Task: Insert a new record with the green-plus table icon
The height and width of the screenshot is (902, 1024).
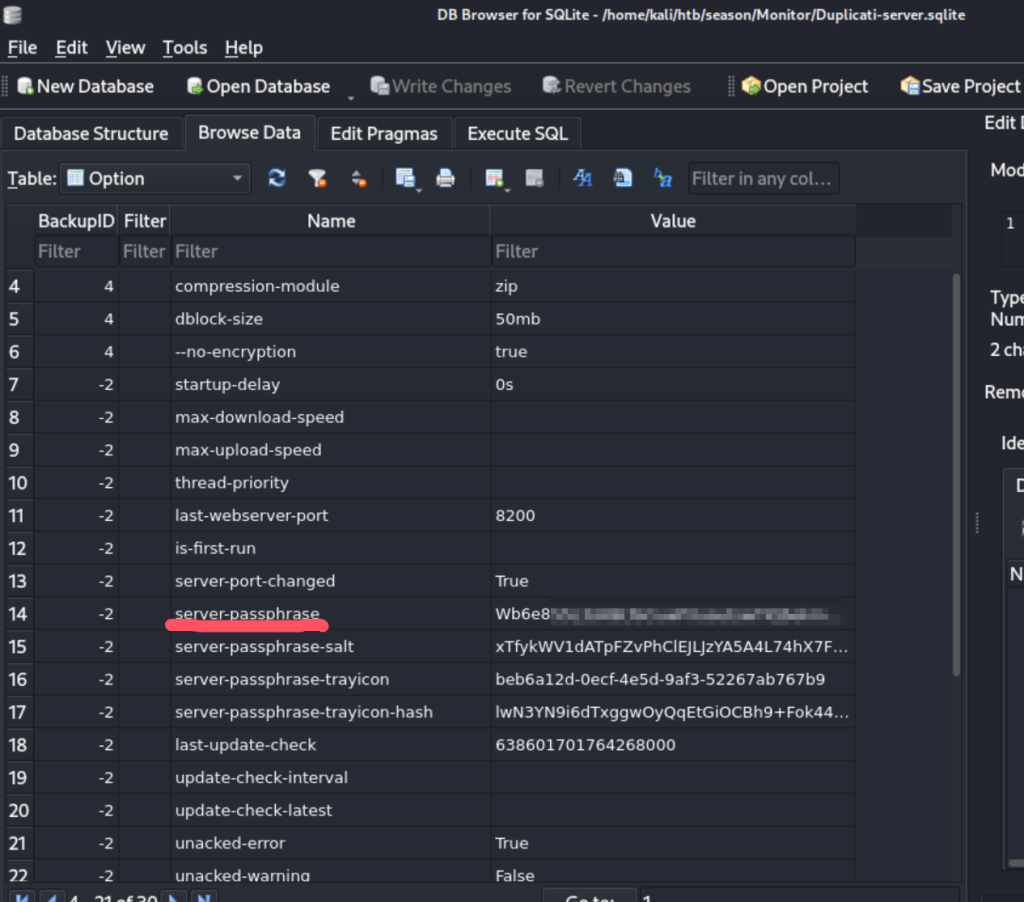Action: 494,178
